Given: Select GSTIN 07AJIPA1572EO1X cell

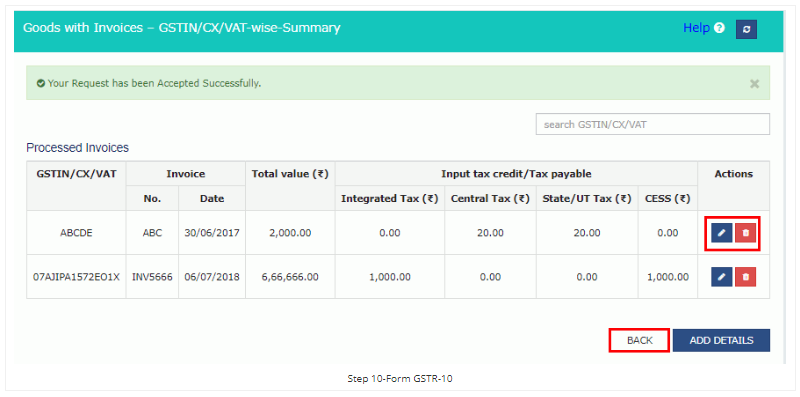Looking at the screenshot, I should tap(76, 277).
